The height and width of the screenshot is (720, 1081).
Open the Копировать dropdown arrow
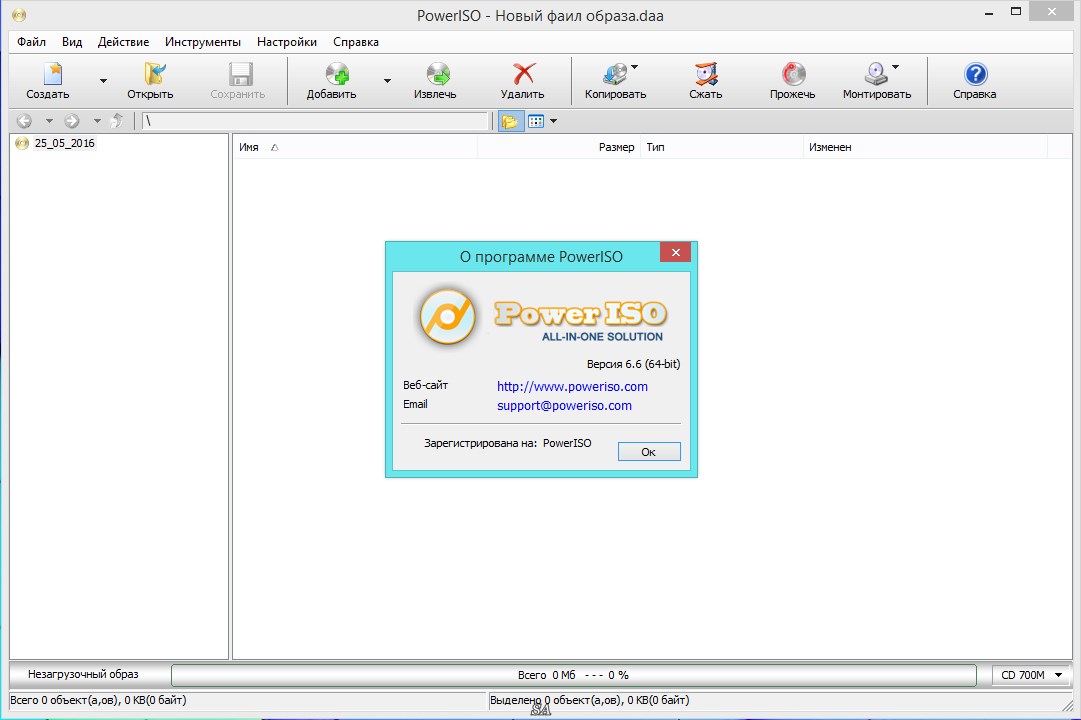(634, 67)
